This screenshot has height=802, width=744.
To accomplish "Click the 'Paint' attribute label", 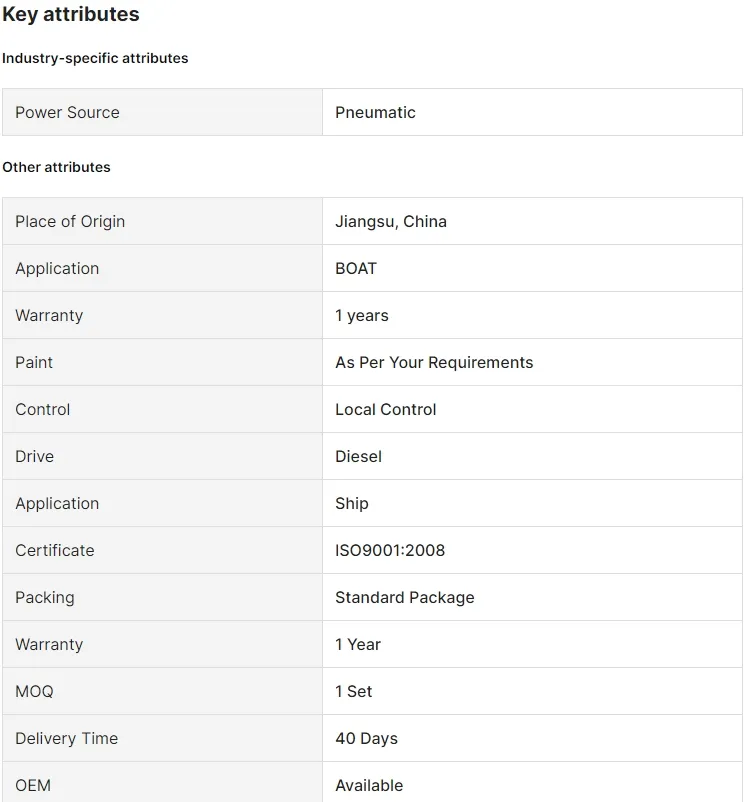I will click(34, 362).
